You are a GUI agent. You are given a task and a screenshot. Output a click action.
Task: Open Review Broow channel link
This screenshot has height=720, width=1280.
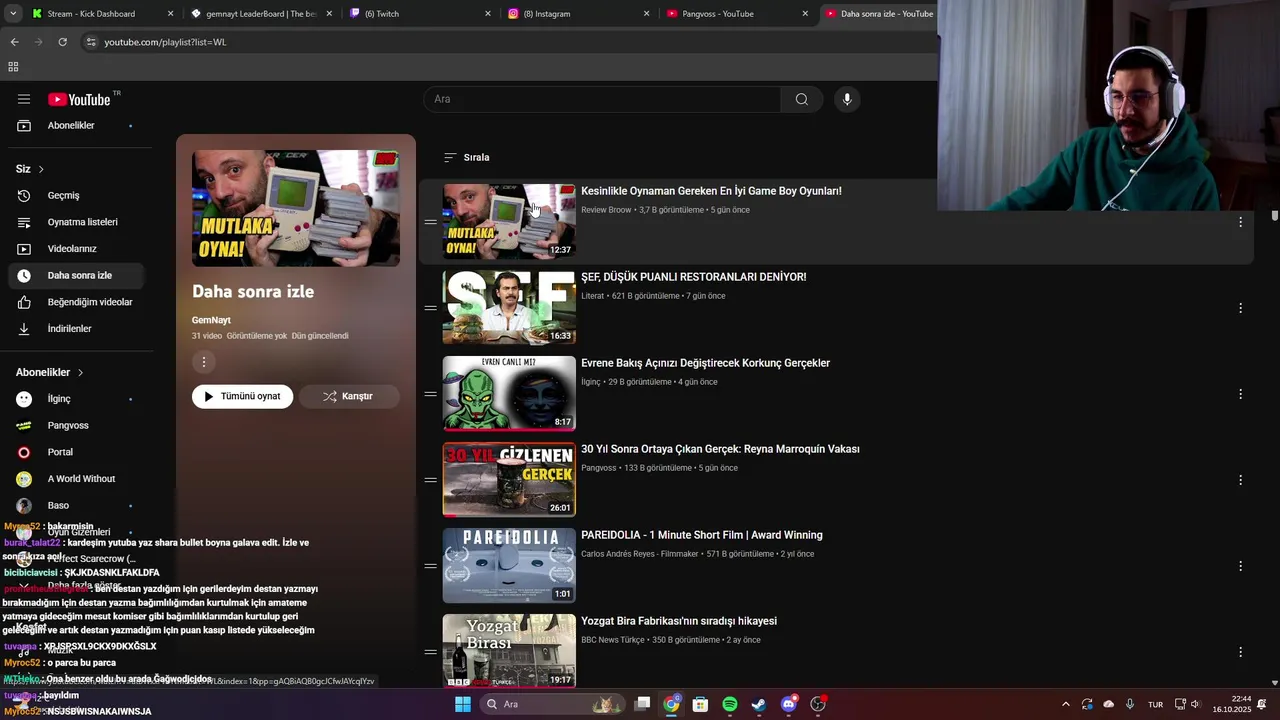pyautogui.click(x=606, y=210)
